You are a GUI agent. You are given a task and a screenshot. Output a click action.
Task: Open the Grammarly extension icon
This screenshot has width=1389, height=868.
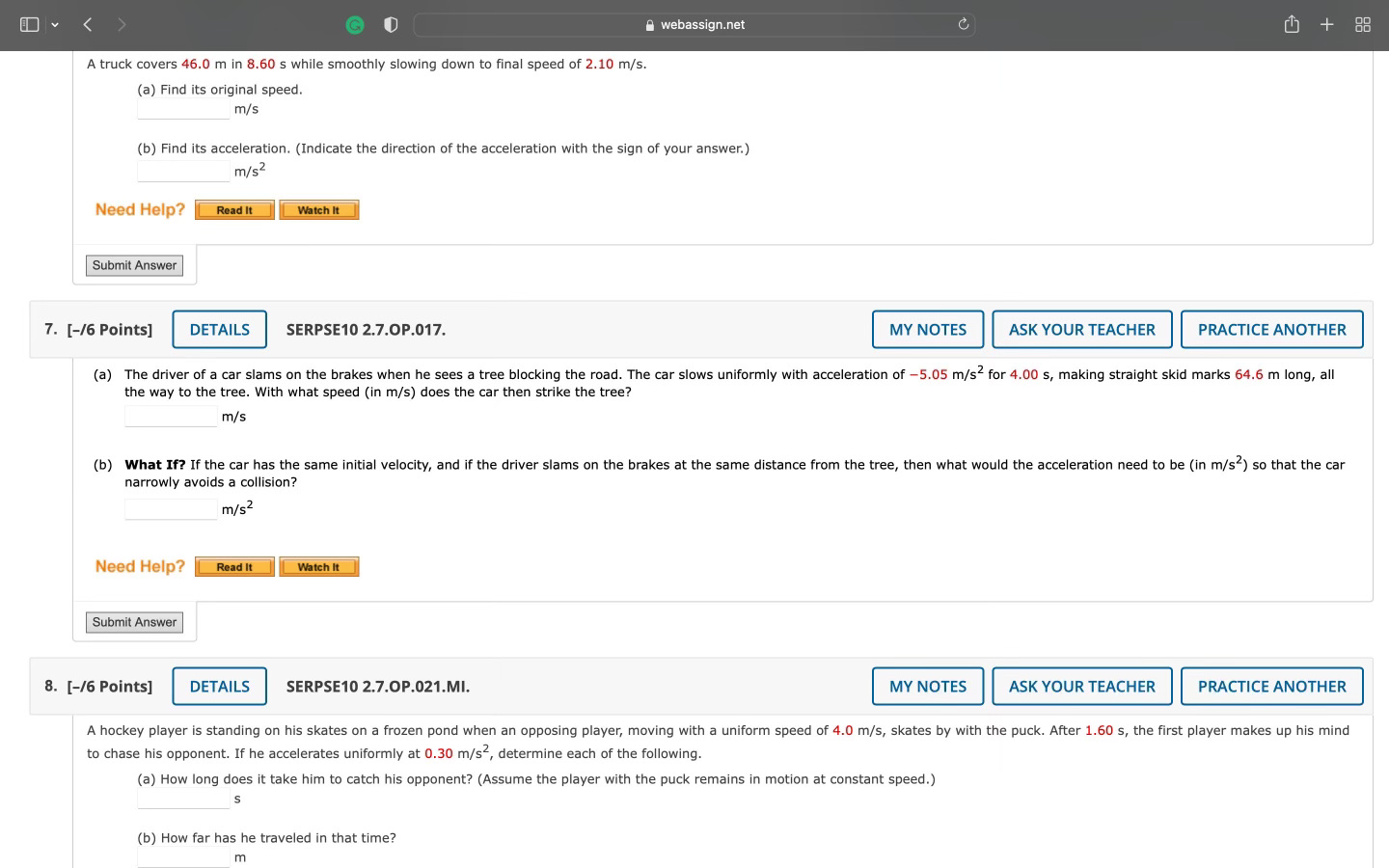click(355, 24)
